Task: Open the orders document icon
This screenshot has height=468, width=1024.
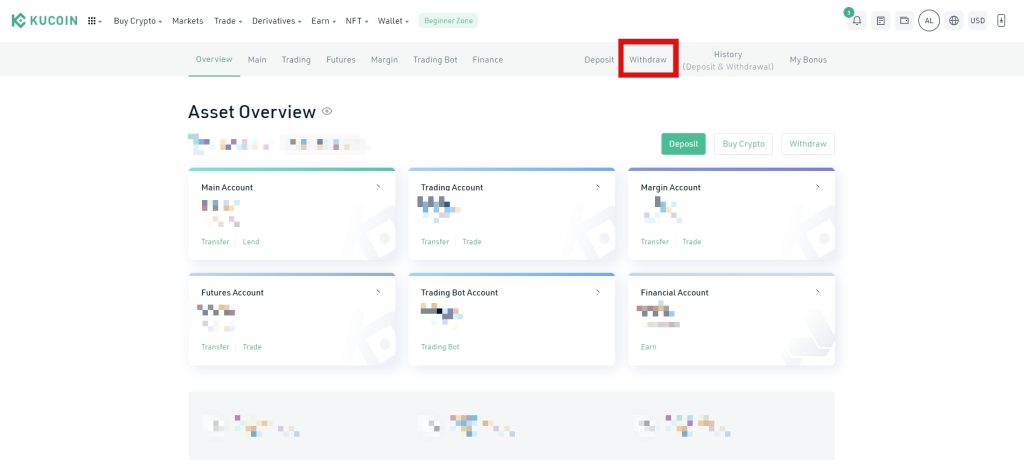Action: pos(880,21)
